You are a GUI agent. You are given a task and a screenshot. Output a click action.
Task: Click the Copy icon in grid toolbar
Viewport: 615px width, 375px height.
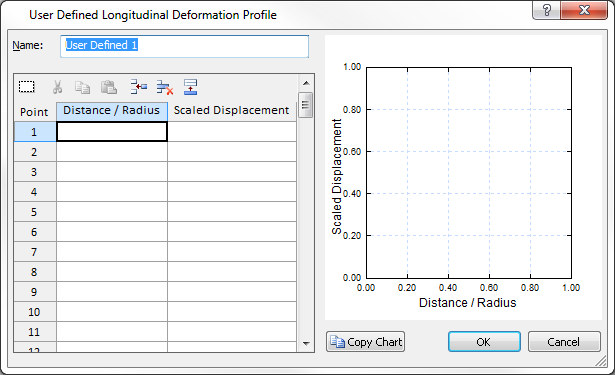82,87
